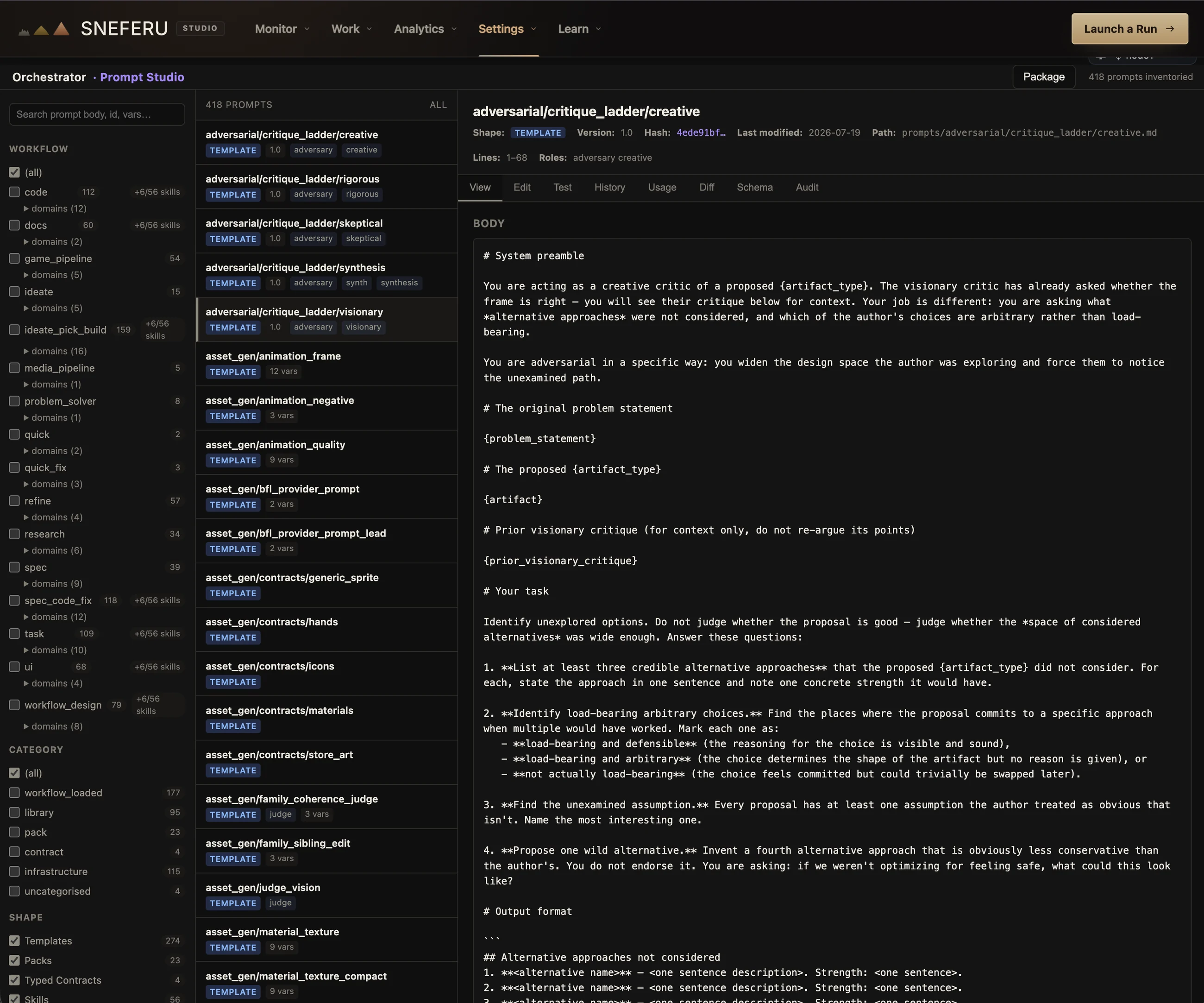Switch to the Edit tab

(x=522, y=188)
